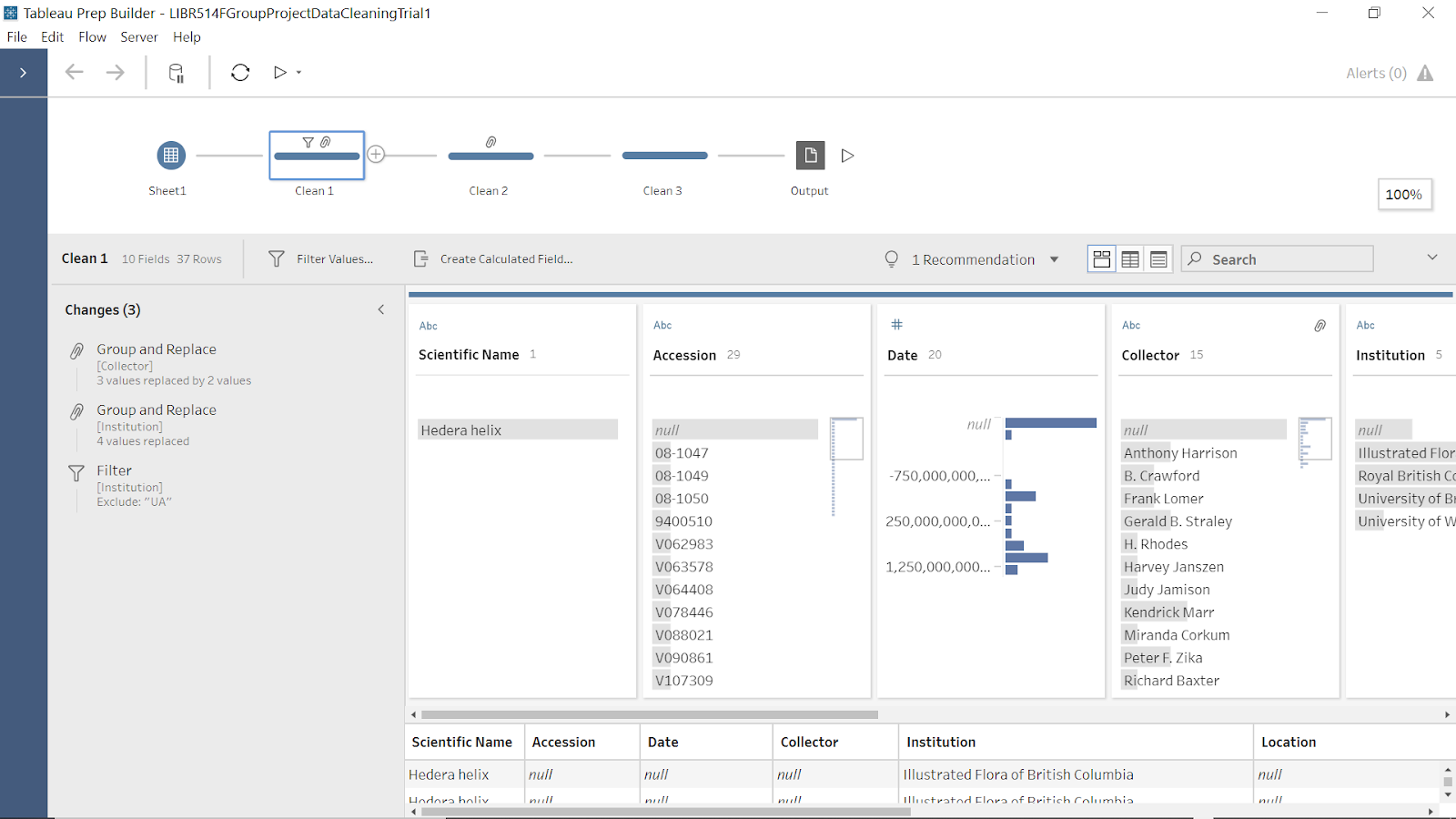Click the Accession Abc data type icon
The height and width of the screenshot is (819, 1456).
pos(662,325)
